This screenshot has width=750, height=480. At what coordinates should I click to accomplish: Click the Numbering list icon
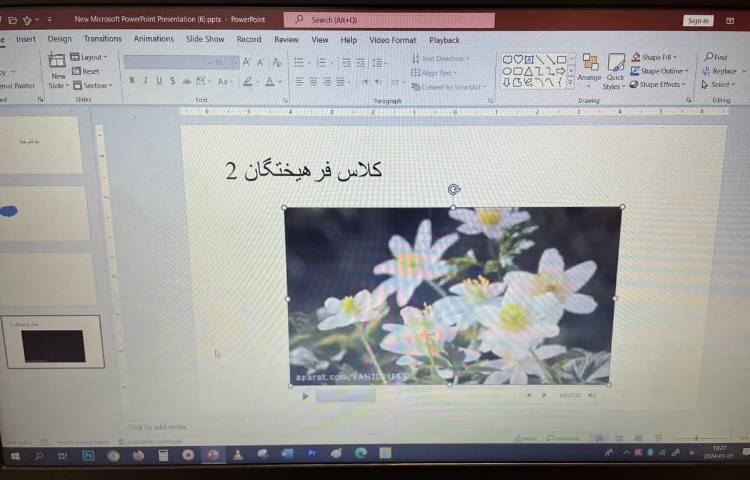pos(322,62)
